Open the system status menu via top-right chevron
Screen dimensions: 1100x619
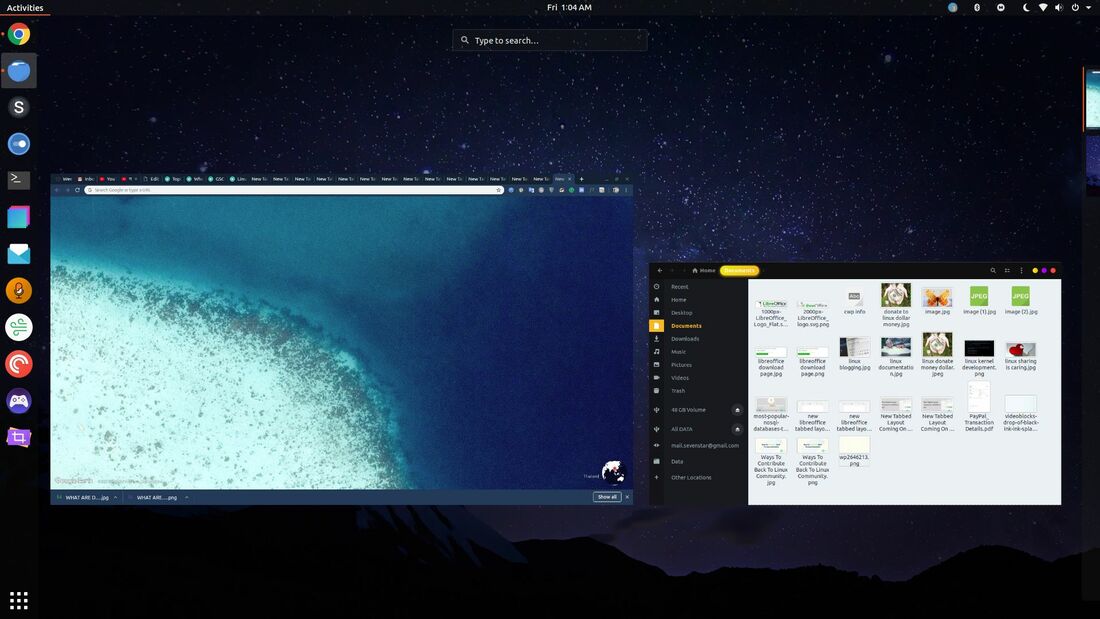[x=1090, y=7]
